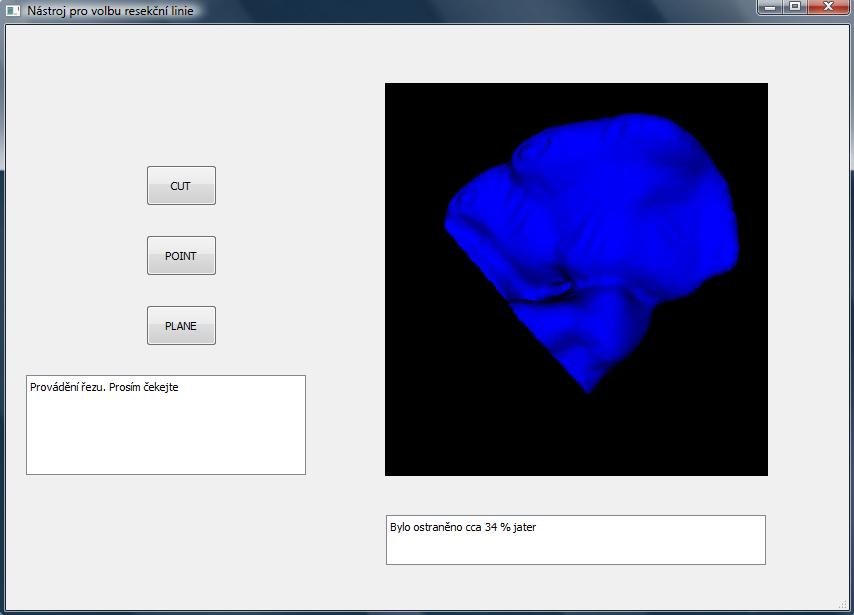This screenshot has width=854, height=615.
Task: Click the blue 3D liver model
Action: pos(593,251)
